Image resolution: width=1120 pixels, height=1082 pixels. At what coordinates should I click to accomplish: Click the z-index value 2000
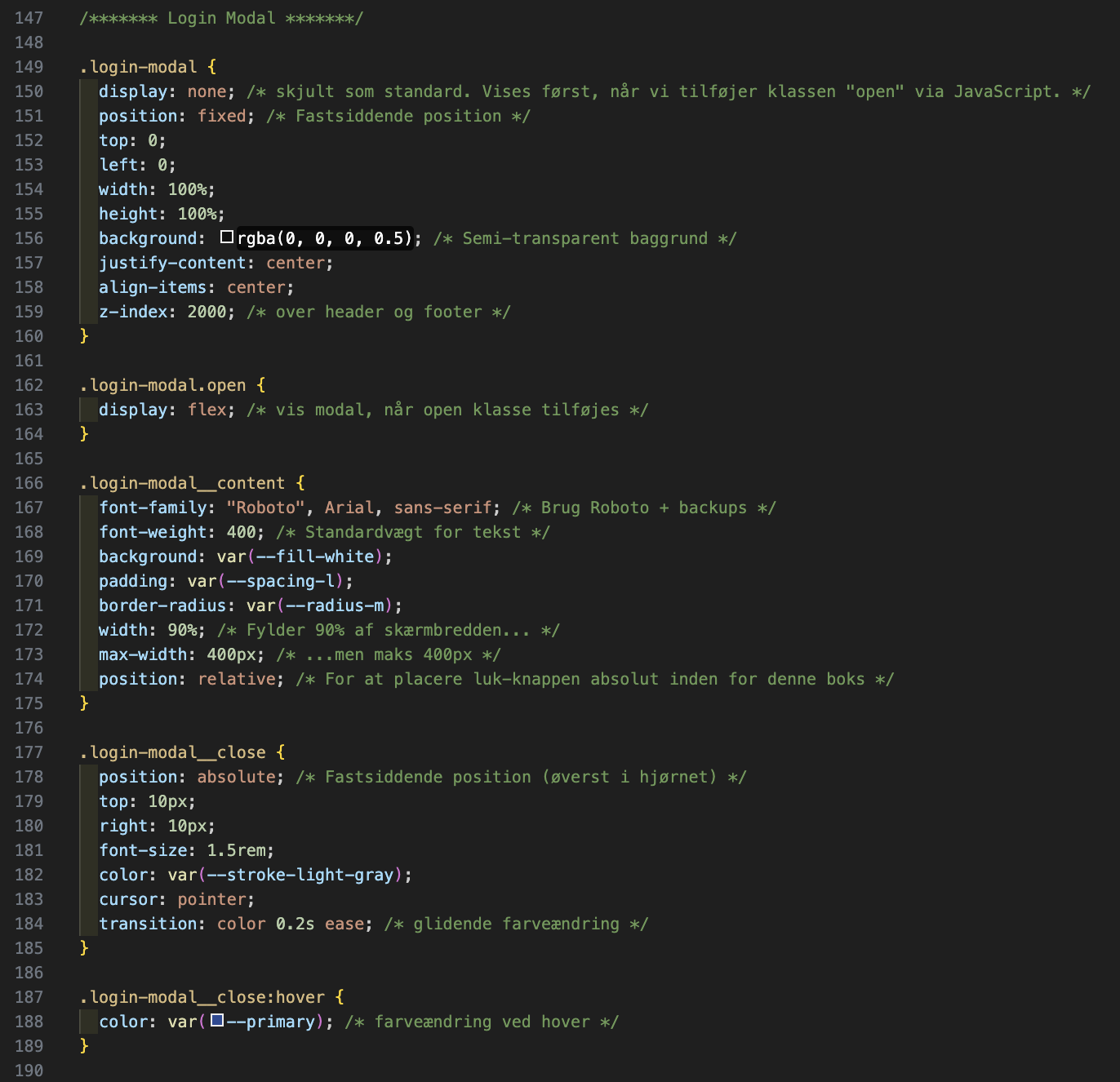(207, 312)
